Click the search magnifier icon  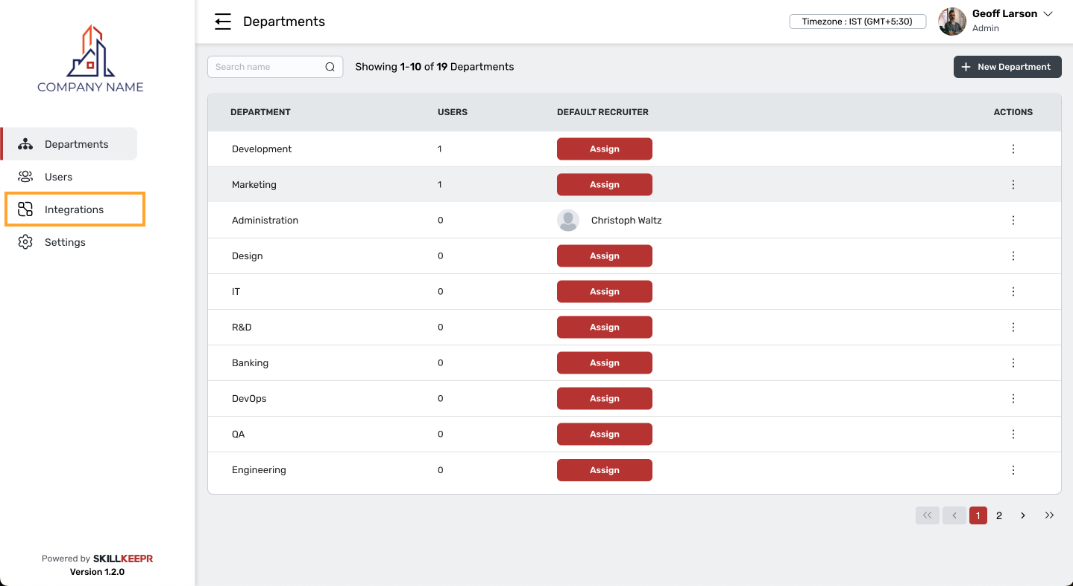click(x=330, y=67)
